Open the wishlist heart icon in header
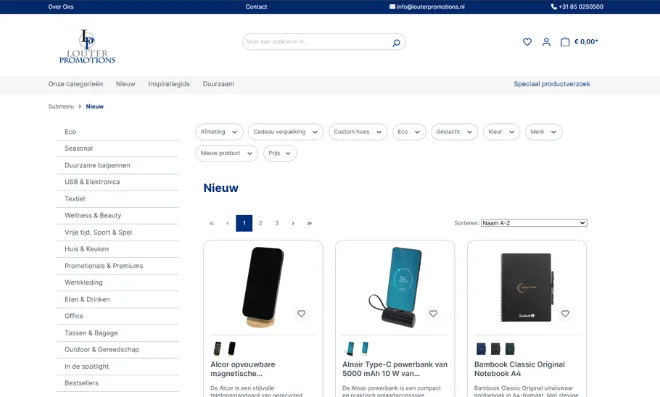 coord(527,42)
